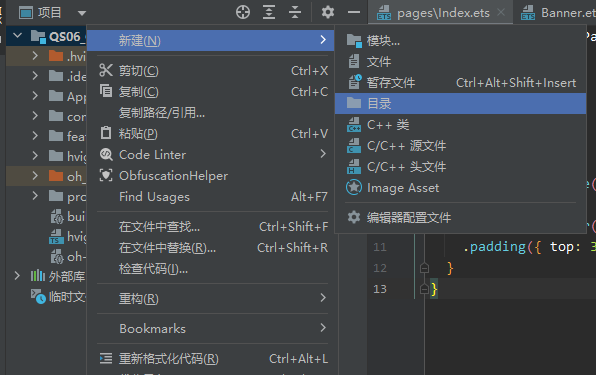Expand the oh_ folder node
This screenshot has height=375, width=596.
coord(35,176)
